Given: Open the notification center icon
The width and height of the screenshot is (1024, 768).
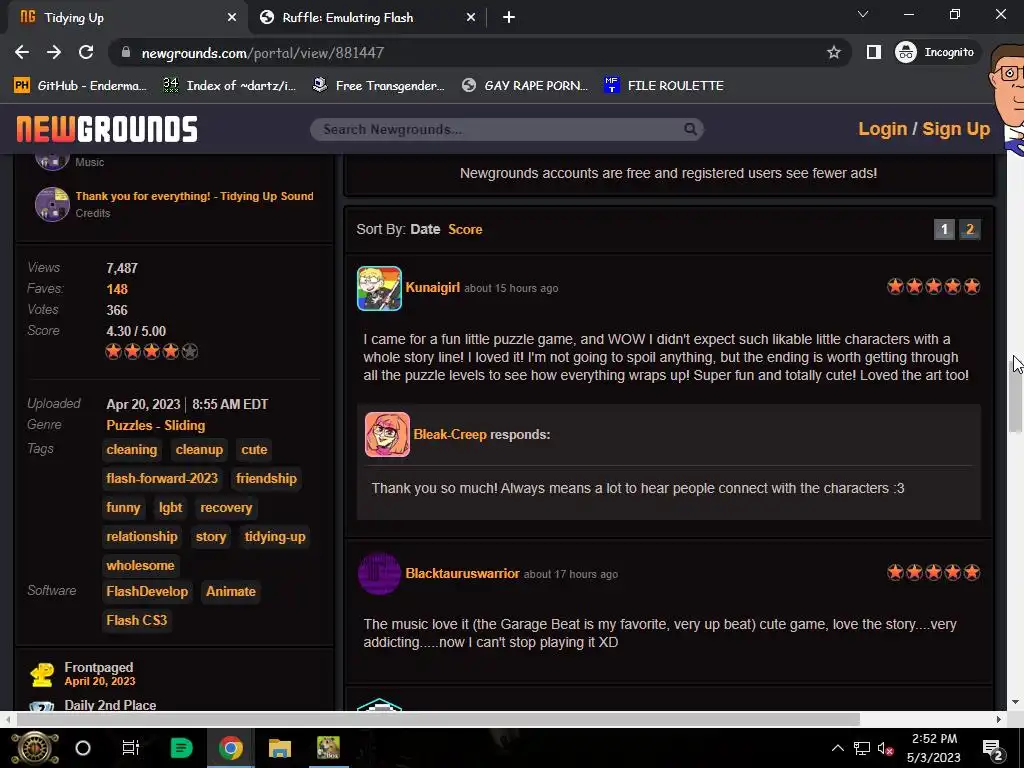Looking at the screenshot, I should pos(993,748).
